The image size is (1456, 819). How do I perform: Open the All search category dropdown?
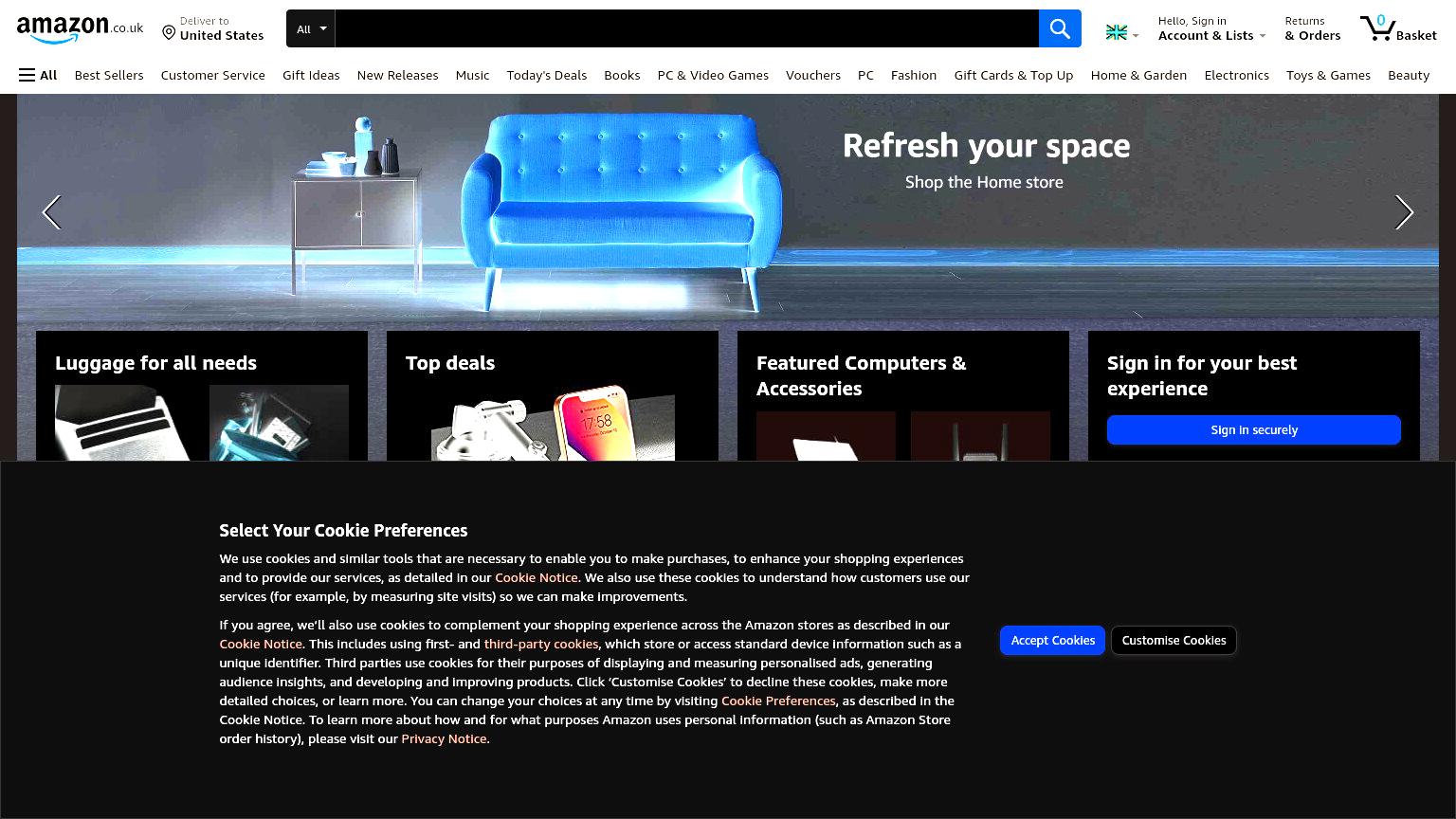[x=311, y=28]
